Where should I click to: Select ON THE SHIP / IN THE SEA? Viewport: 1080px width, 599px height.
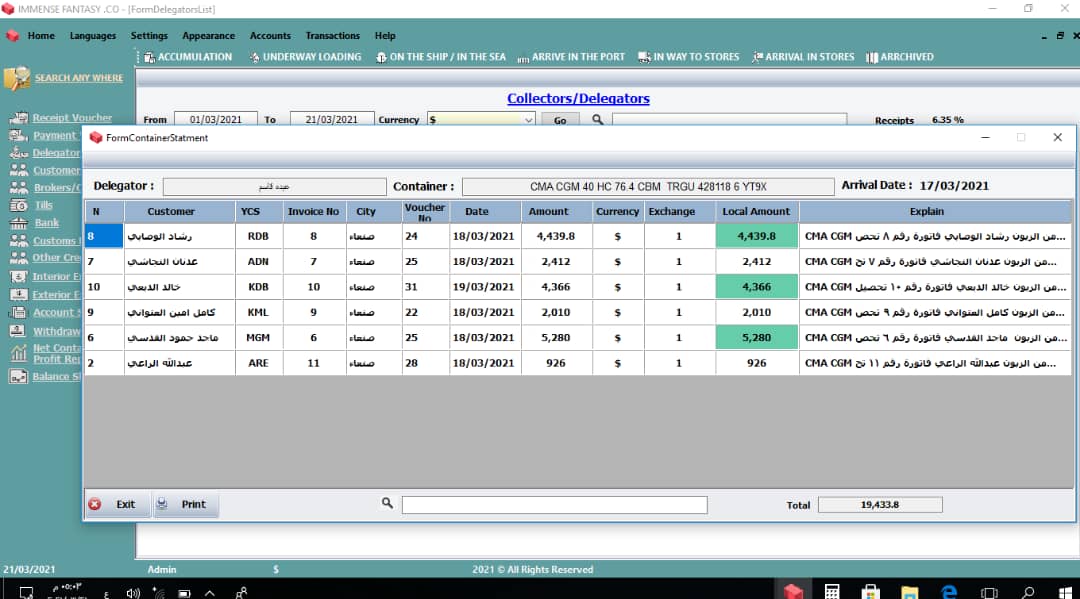pos(441,57)
